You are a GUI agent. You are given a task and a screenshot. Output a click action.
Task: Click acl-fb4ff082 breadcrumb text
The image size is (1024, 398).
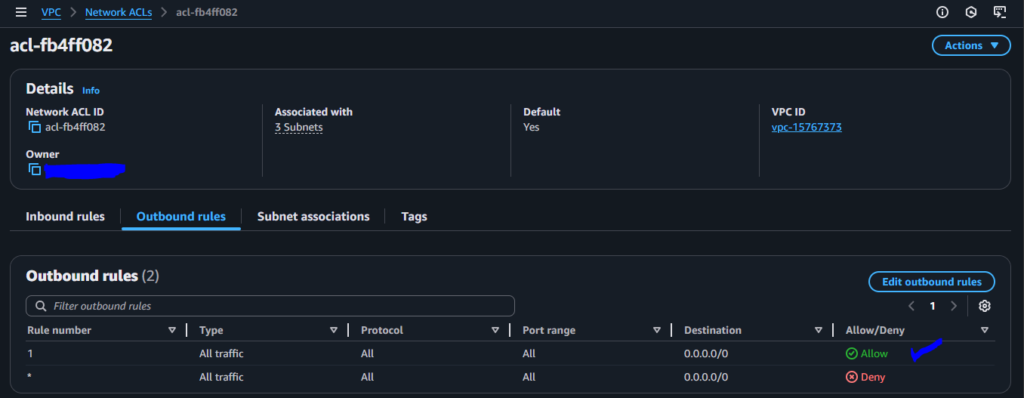click(206, 12)
